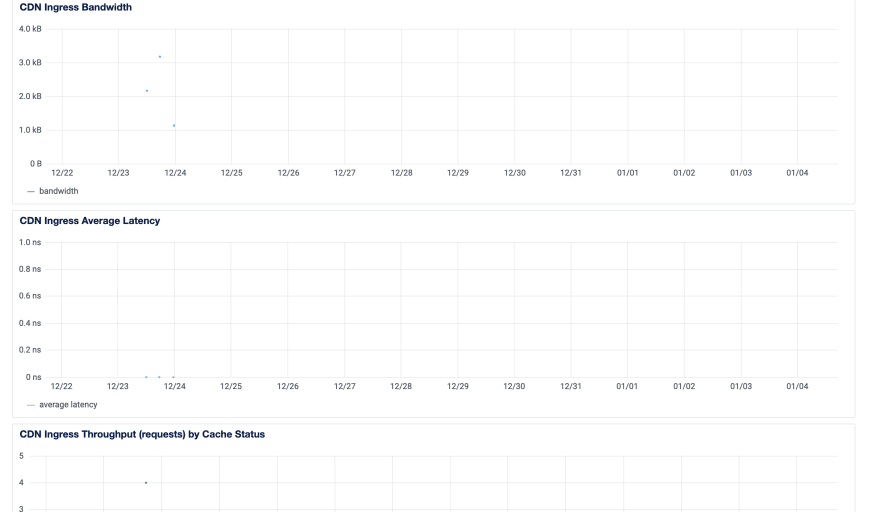Click the 12/30 label on Latency chart
The width and height of the screenshot is (880, 512).
(x=514, y=386)
